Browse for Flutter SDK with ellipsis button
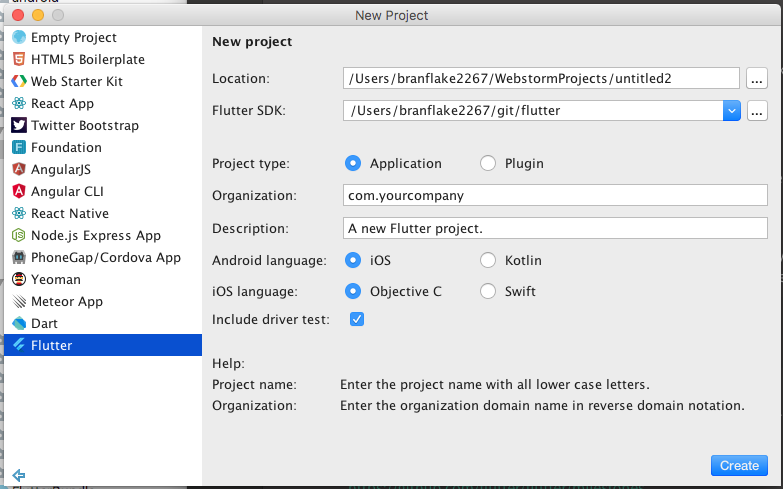This screenshot has width=783, height=489. pyautogui.click(x=757, y=110)
